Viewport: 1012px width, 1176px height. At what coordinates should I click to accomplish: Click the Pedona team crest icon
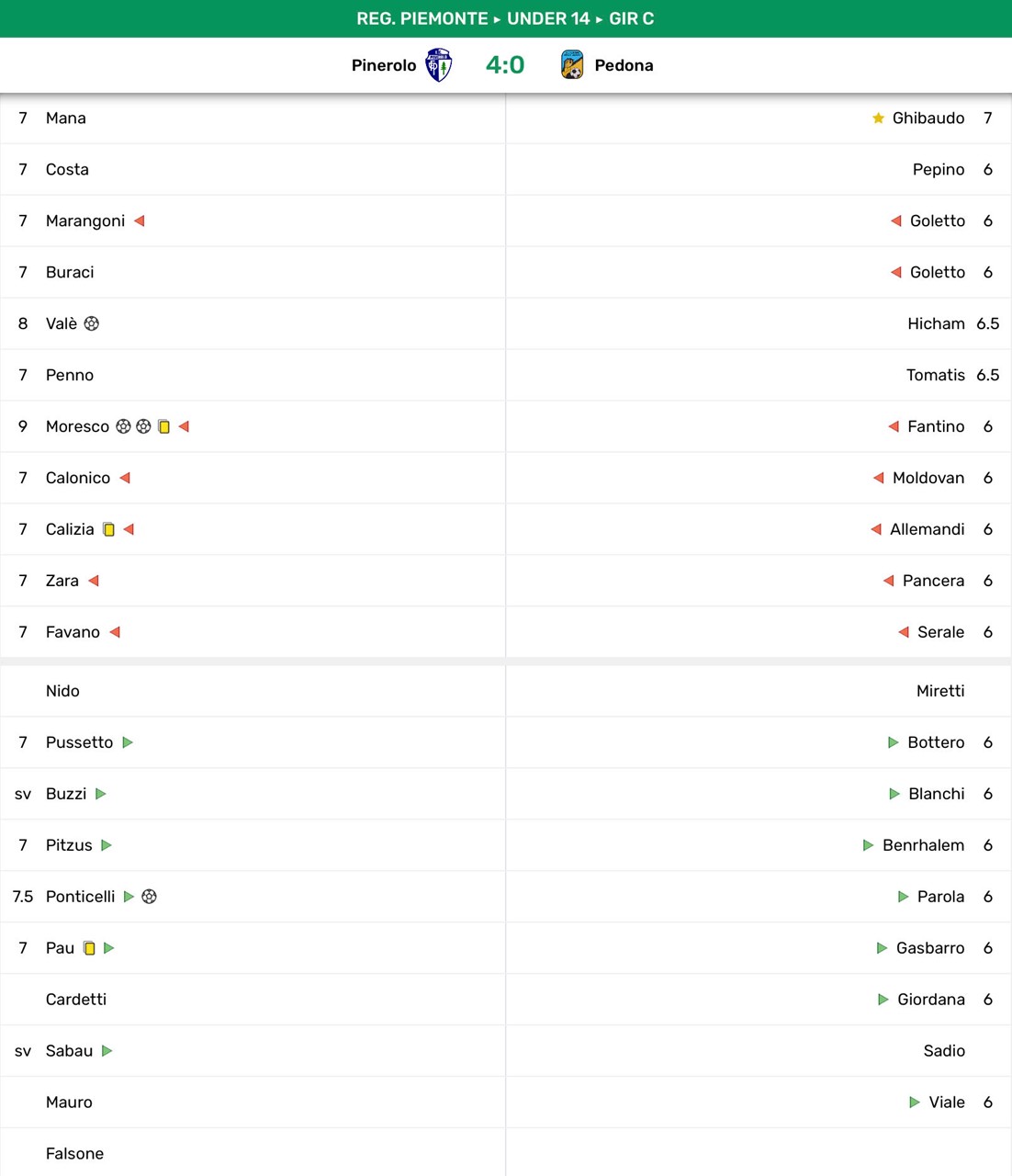pyautogui.click(x=572, y=65)
